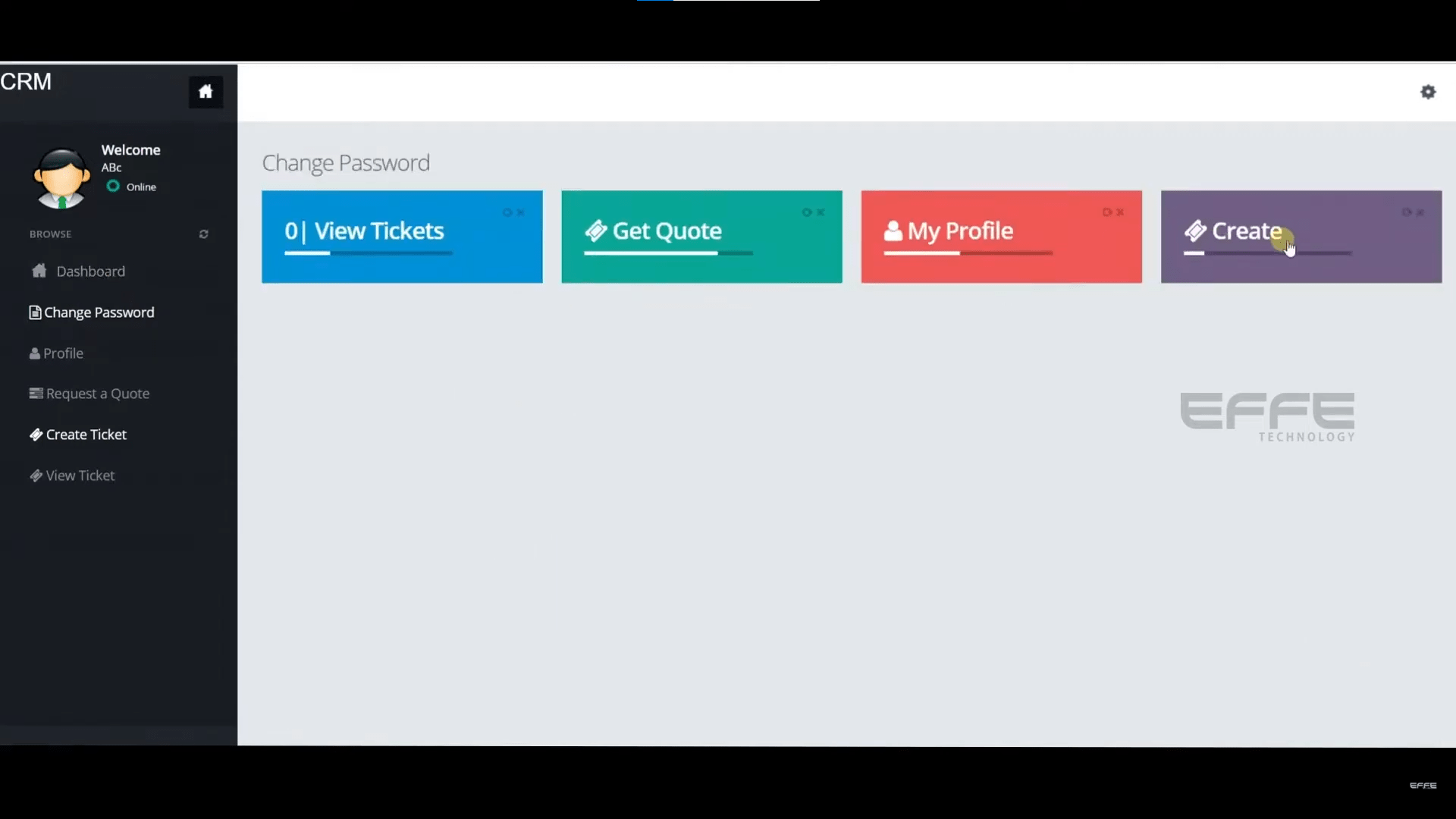The width and height of the screenshot is (1456, 819).
Task: Click the Dashboard home icon in sidebar
Action: point(204,91)
